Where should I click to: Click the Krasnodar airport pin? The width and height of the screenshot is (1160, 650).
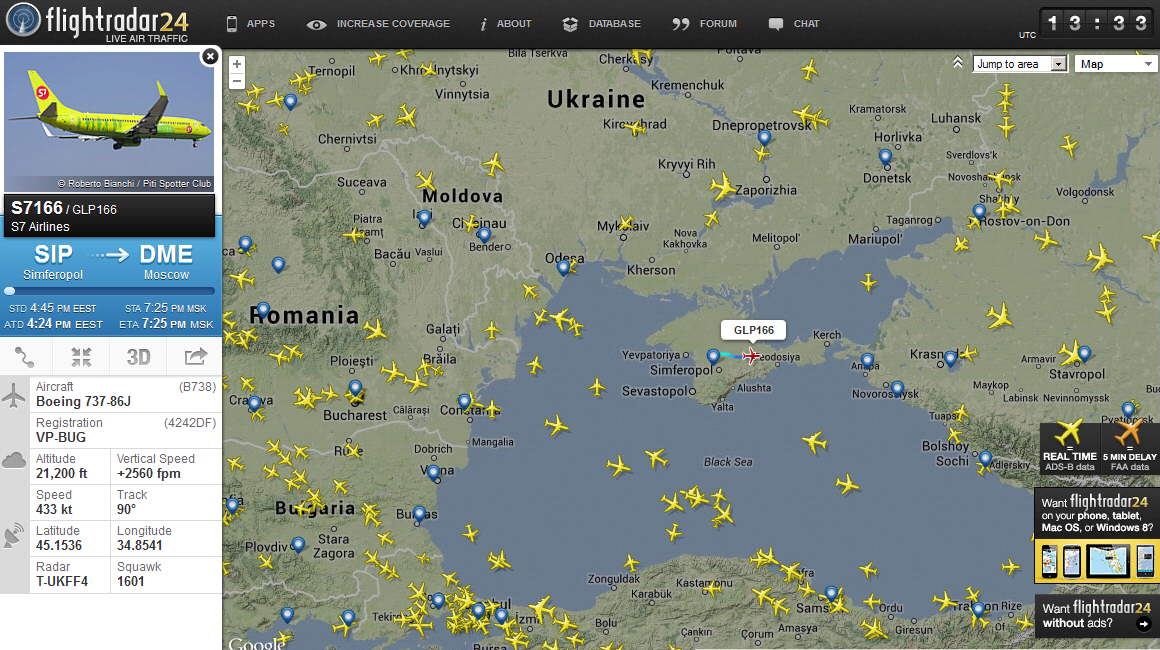coord(950,359)
